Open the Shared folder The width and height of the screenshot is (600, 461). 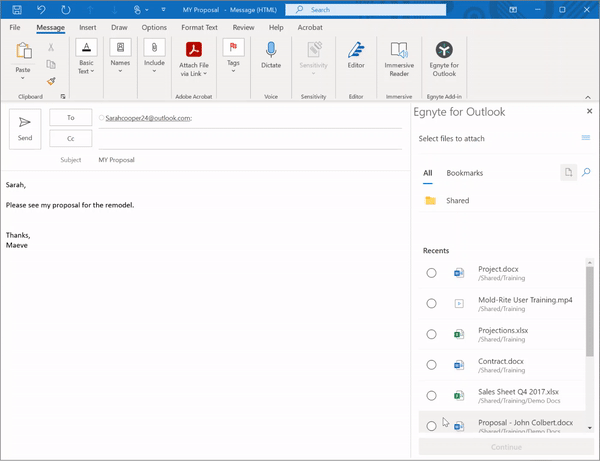[x=457, y=201]
